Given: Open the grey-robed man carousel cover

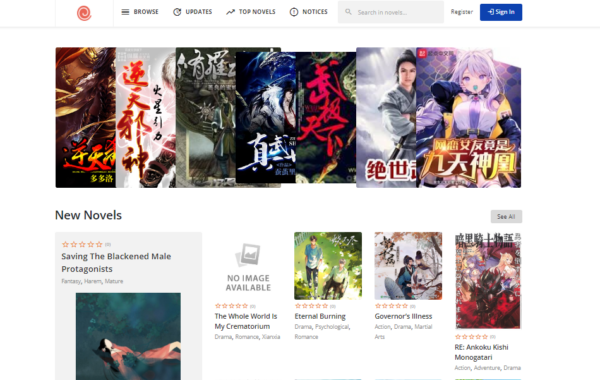Looking at the screenshot, I should coord(386,117).
